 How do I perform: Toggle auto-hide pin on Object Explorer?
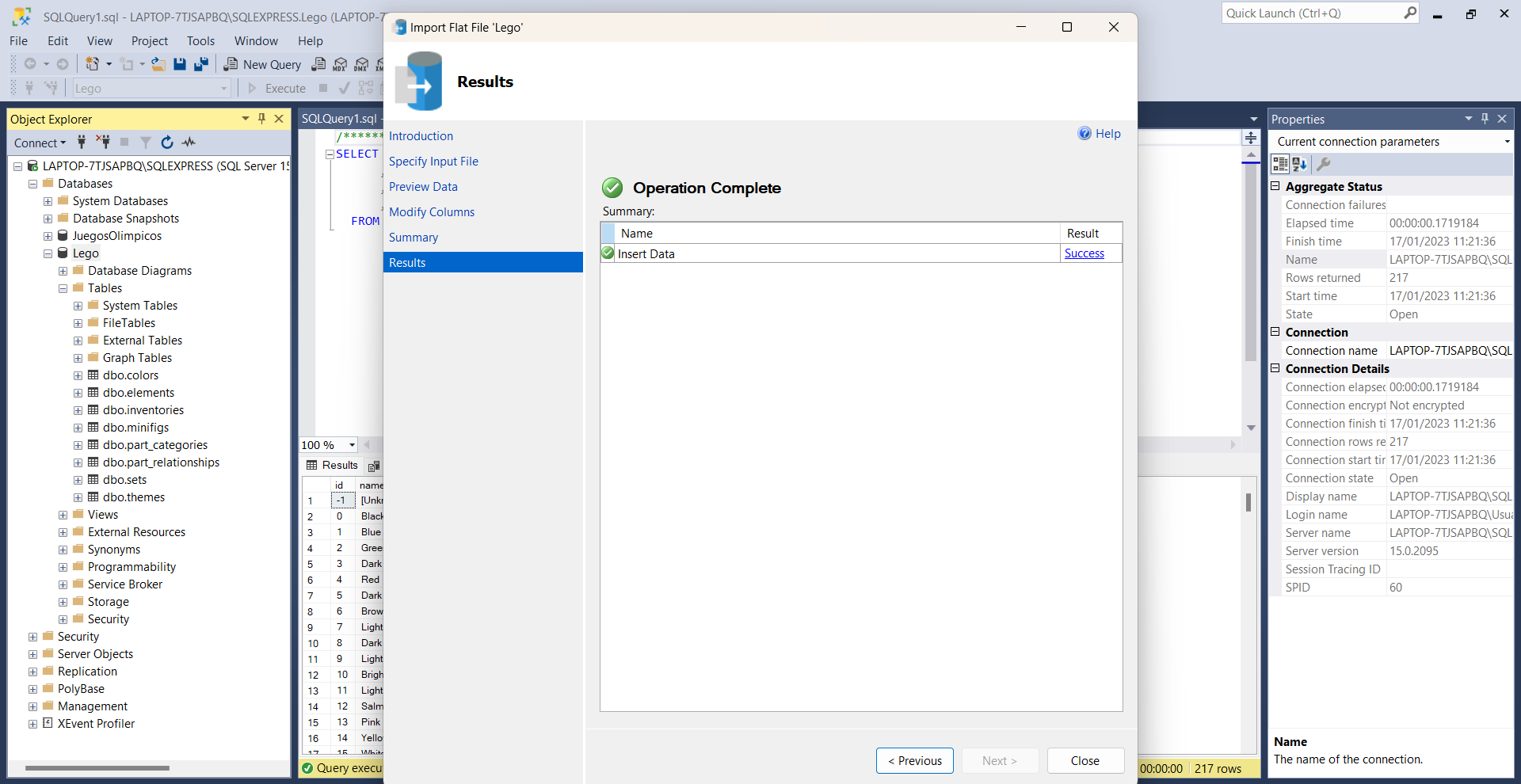pos(261,119)
